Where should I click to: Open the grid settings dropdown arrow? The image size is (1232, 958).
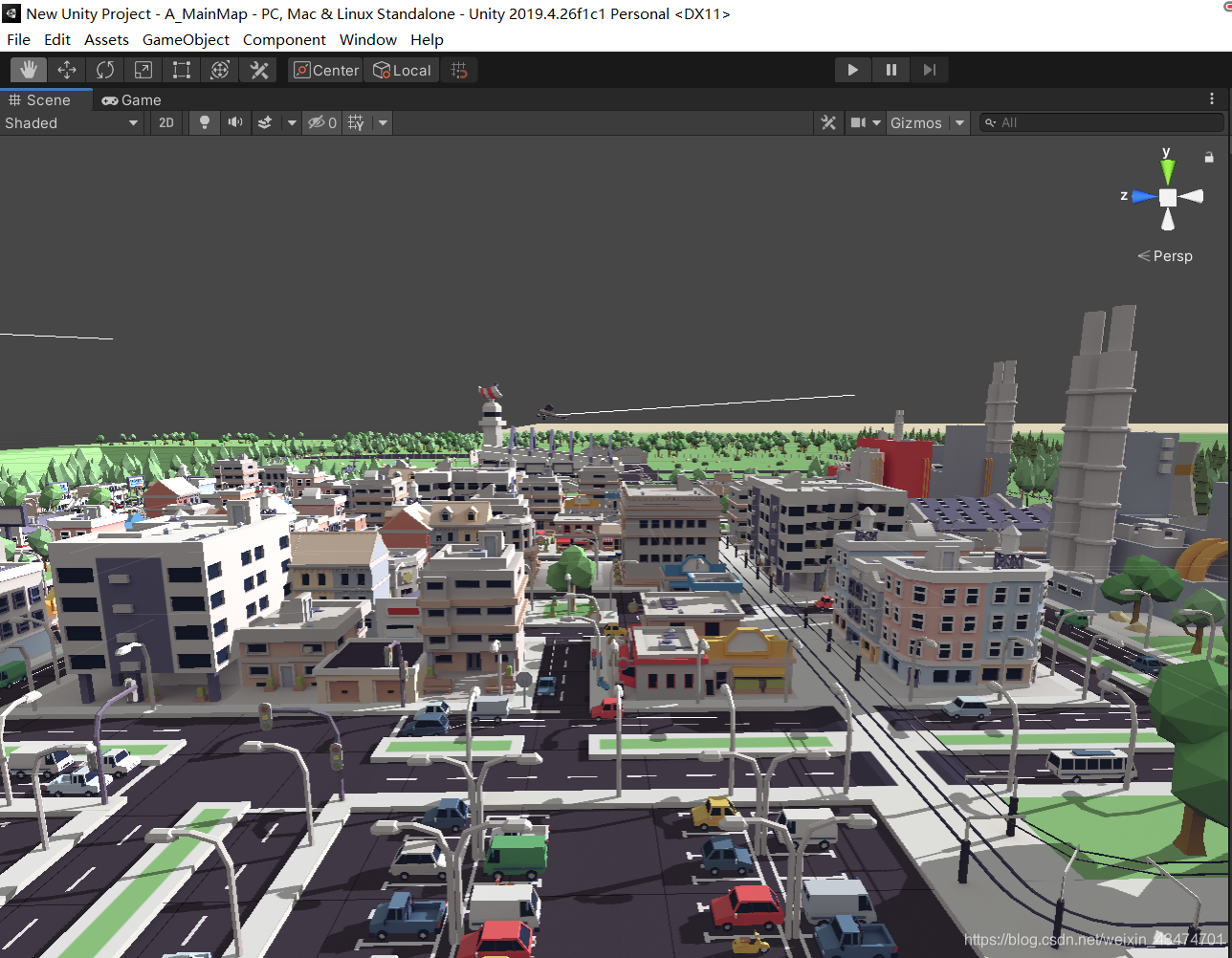tap(383, 122)
